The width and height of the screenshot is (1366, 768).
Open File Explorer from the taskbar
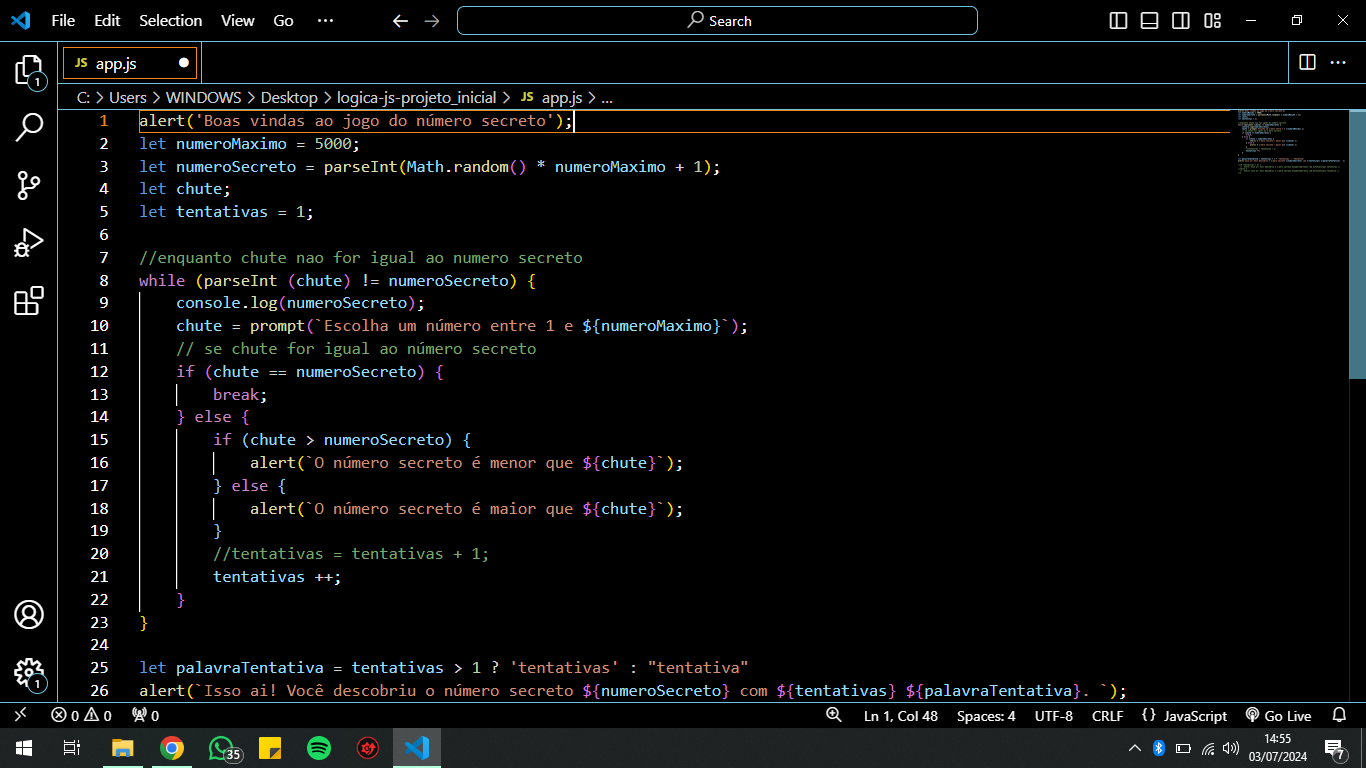(x=122, y=748)
